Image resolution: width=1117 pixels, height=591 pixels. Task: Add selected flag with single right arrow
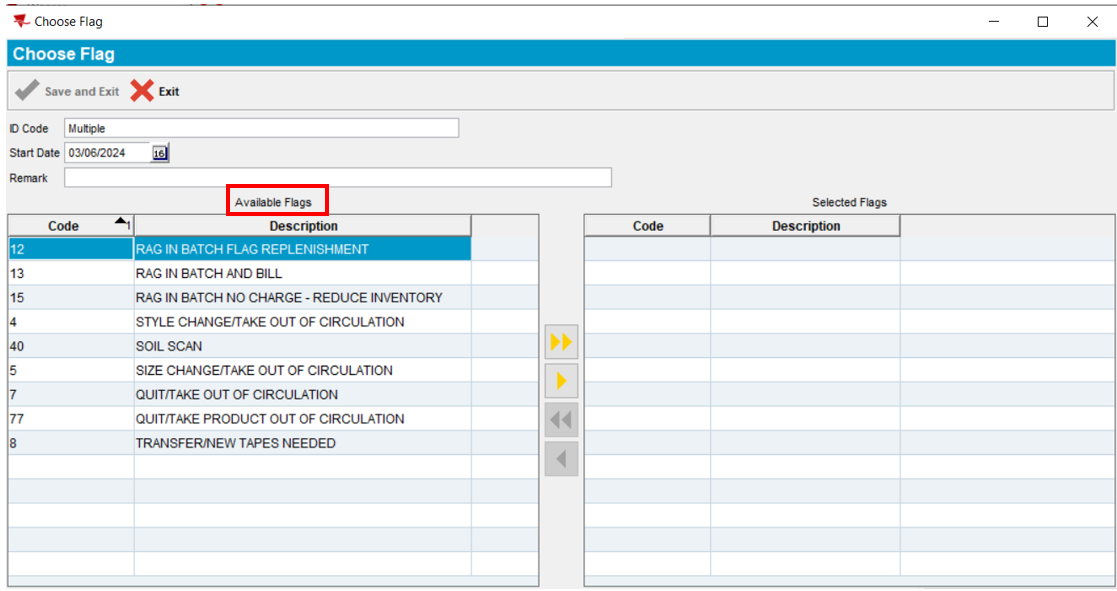pyautogui.click(x=562, y=381)
